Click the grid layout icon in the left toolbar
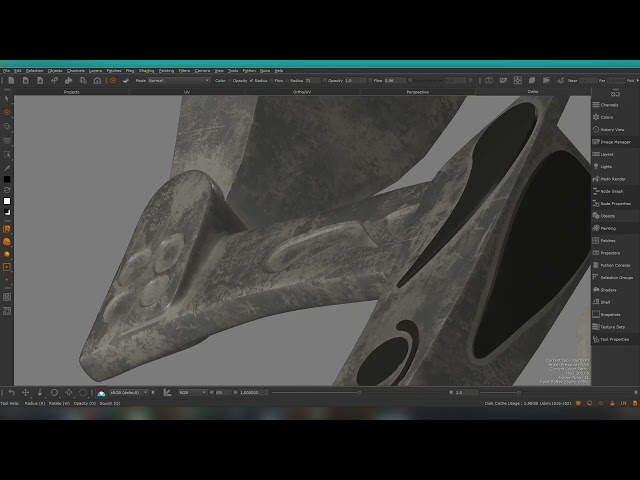 click(x=7, y=297)
